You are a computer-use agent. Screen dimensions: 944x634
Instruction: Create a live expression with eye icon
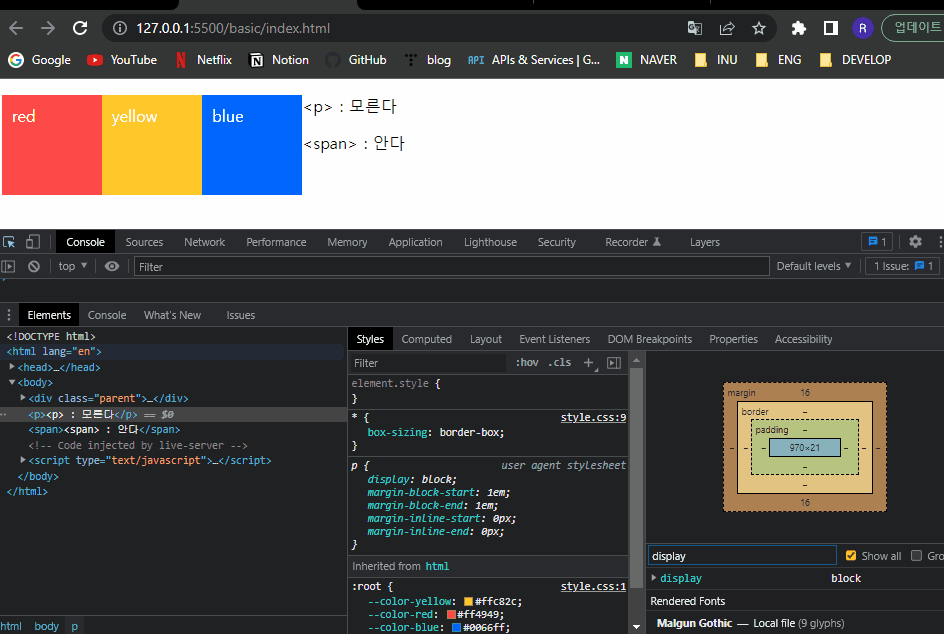pyautogui.click(x=112, y=266)
